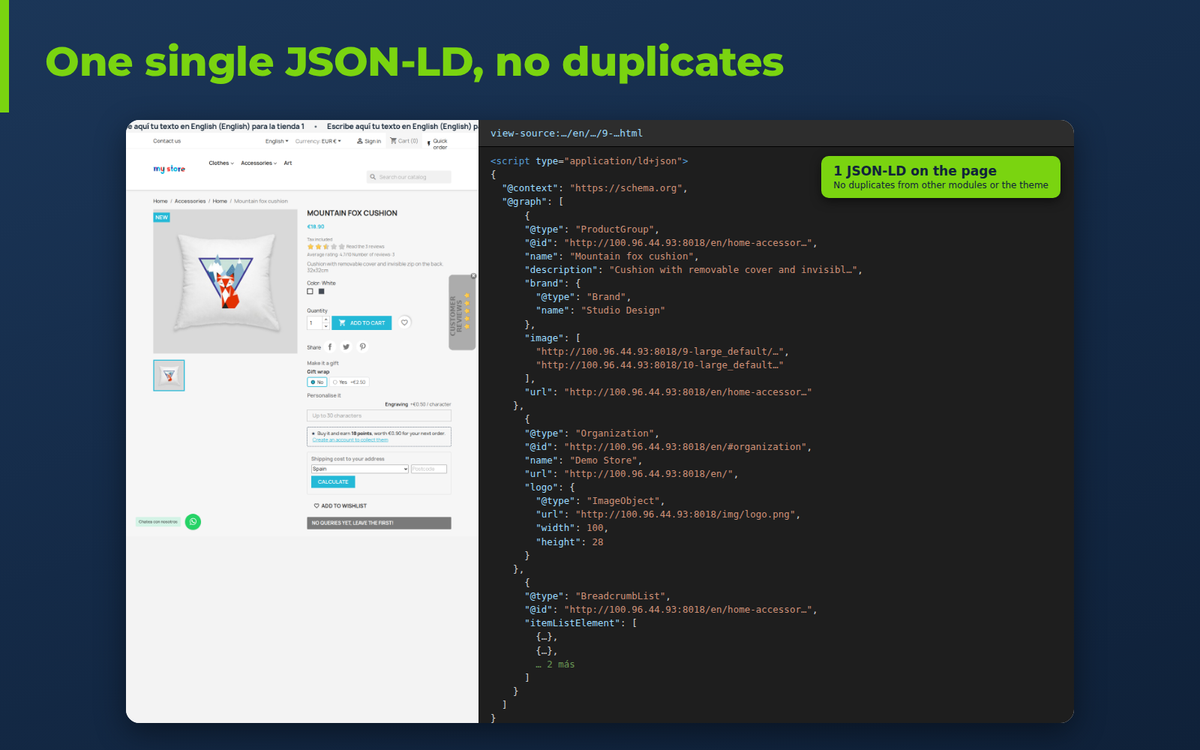1200x750 pixels.
Task: Click the "ProductGroup" type value in code
Action: [612, 229]
